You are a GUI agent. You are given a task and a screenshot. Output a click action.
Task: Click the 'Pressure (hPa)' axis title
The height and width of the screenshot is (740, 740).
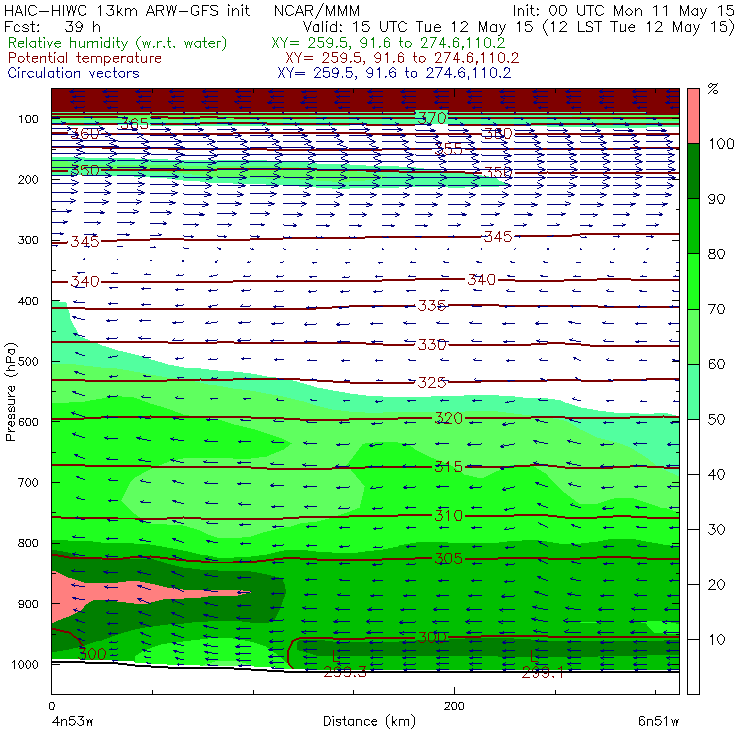click(x=11, y=392)
